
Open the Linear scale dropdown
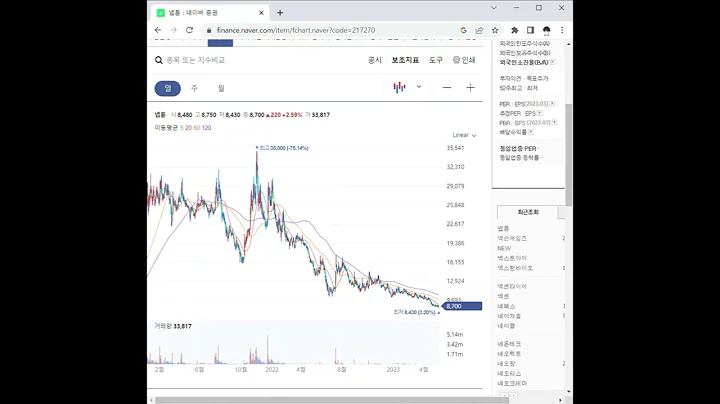coord(464,135)
